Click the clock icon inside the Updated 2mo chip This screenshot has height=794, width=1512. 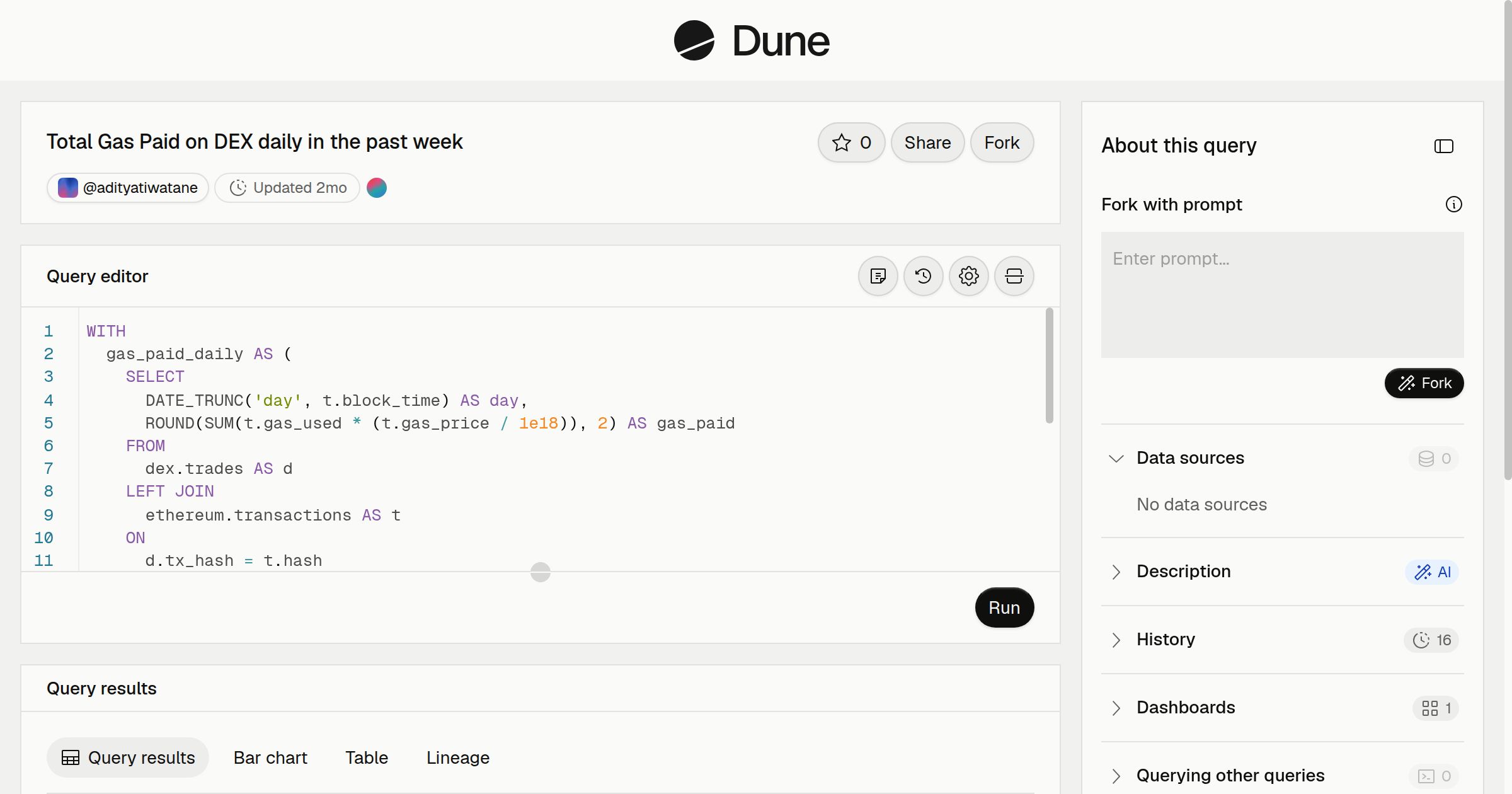pos(238,188)
